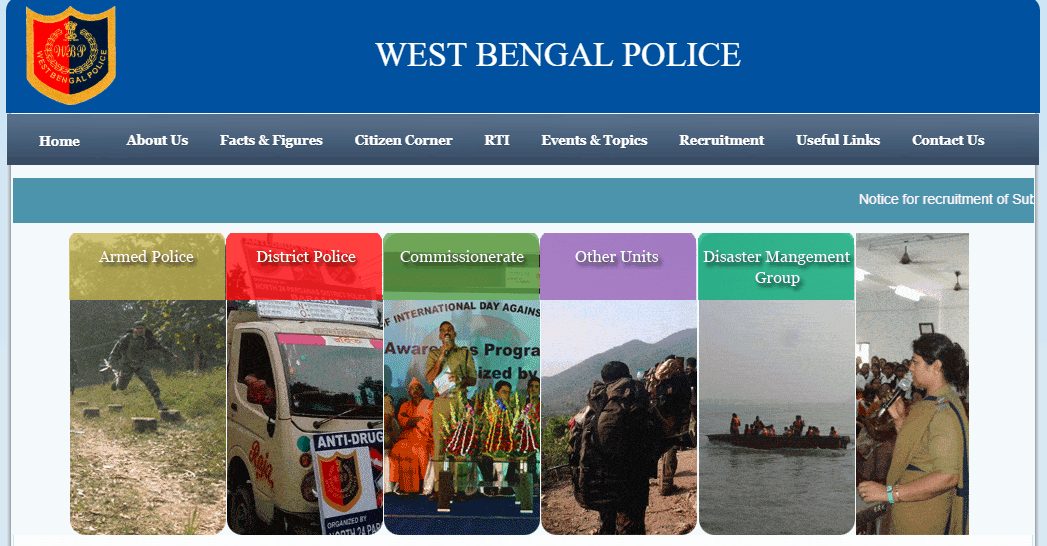
Task: Go to Facts & Figures
Action: 271,140
